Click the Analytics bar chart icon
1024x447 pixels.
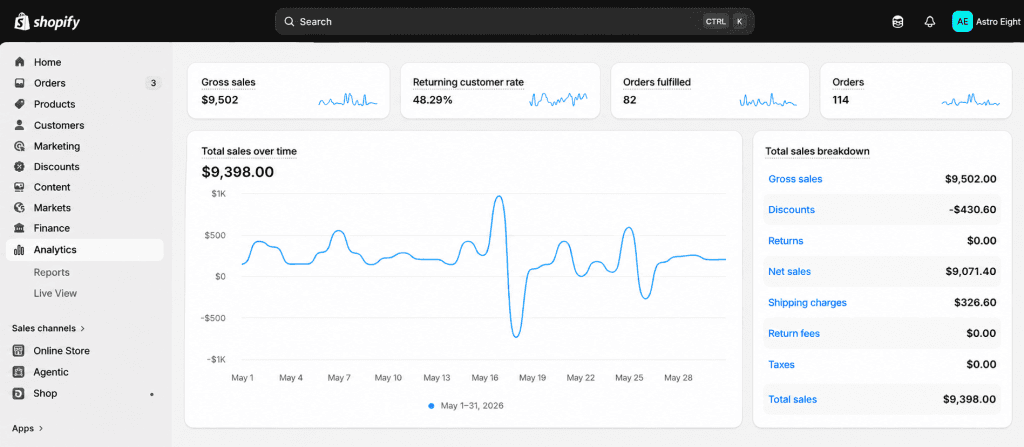coord(20,250)
